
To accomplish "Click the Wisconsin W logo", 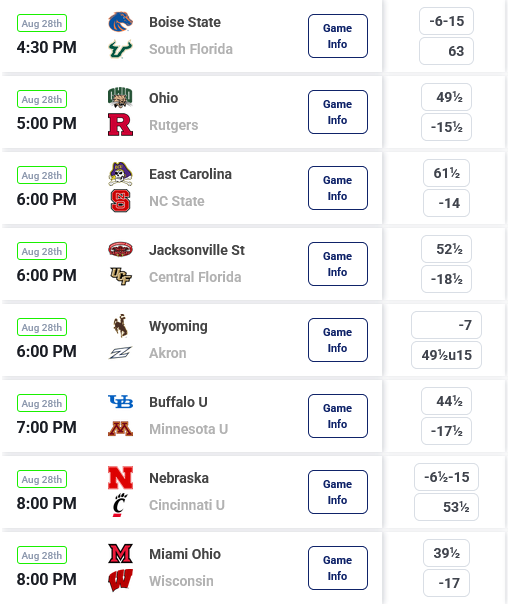I will tap(121, 581).
